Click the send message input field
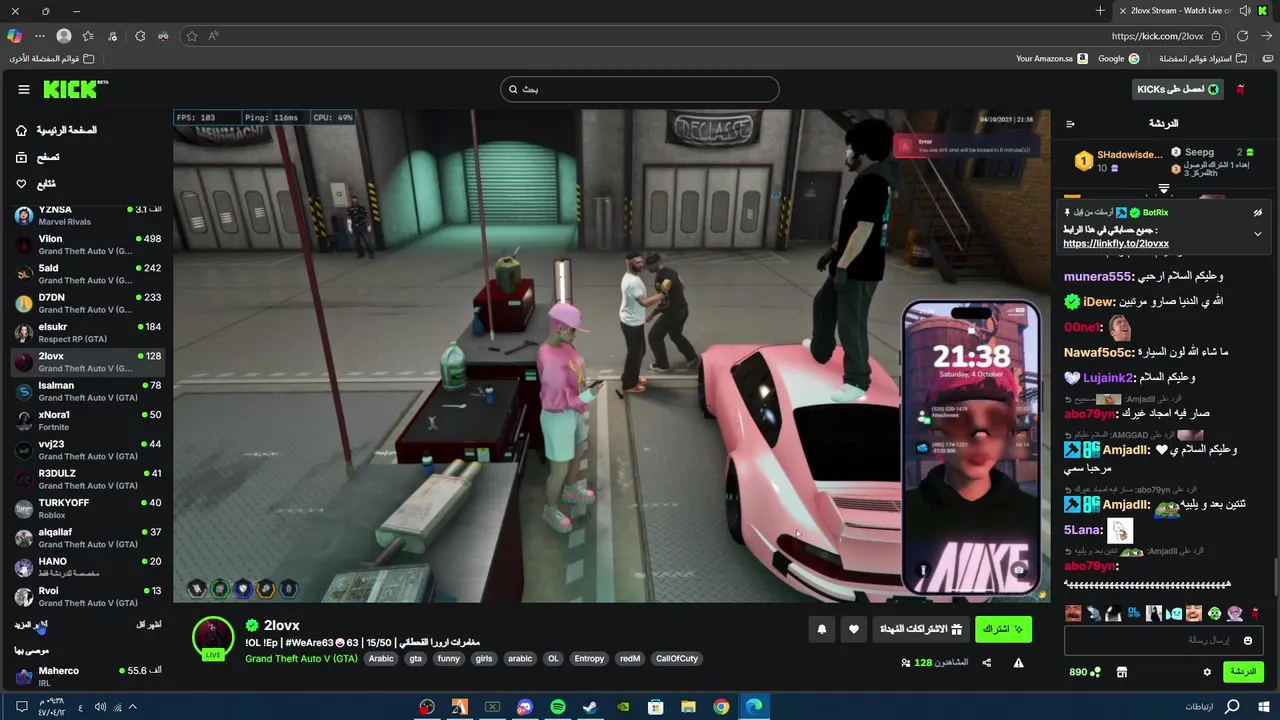 1164,640
